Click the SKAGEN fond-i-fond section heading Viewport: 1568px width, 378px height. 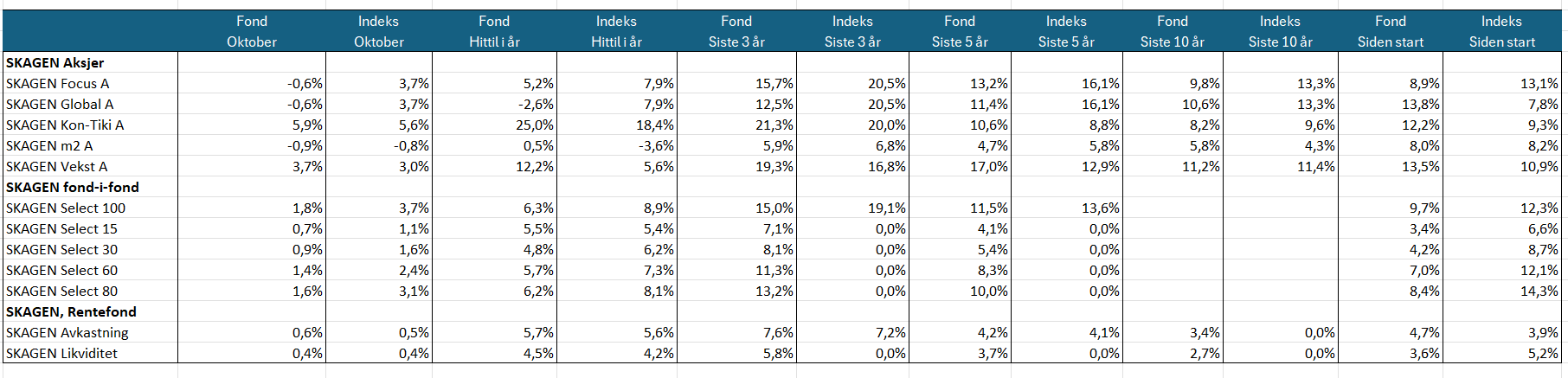[73, 188]
